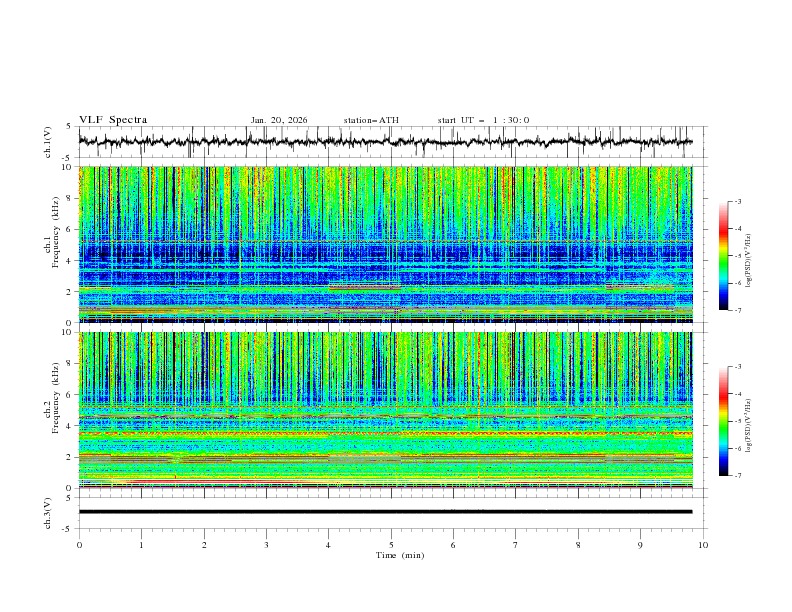Click the "5" tick label on Time axis
Screen dimensions: 792x612
391,545
